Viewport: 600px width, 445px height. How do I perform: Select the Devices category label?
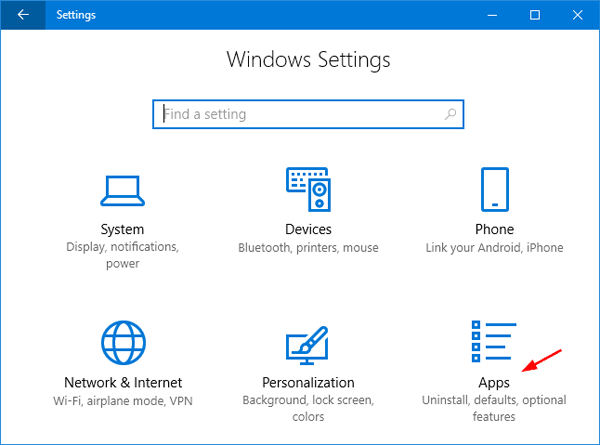[308, 229]
